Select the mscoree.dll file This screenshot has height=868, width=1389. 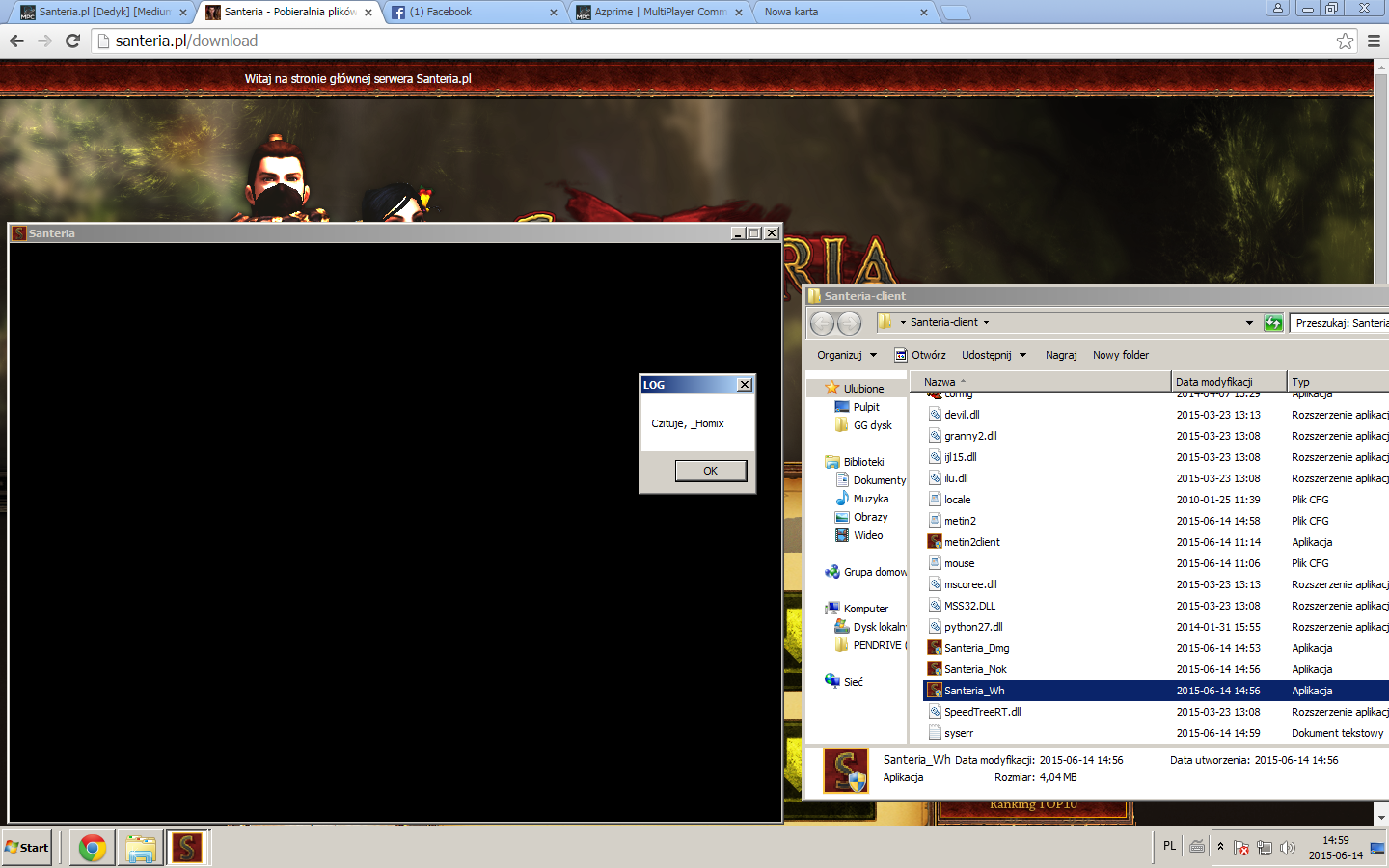[x=970, y=584]
